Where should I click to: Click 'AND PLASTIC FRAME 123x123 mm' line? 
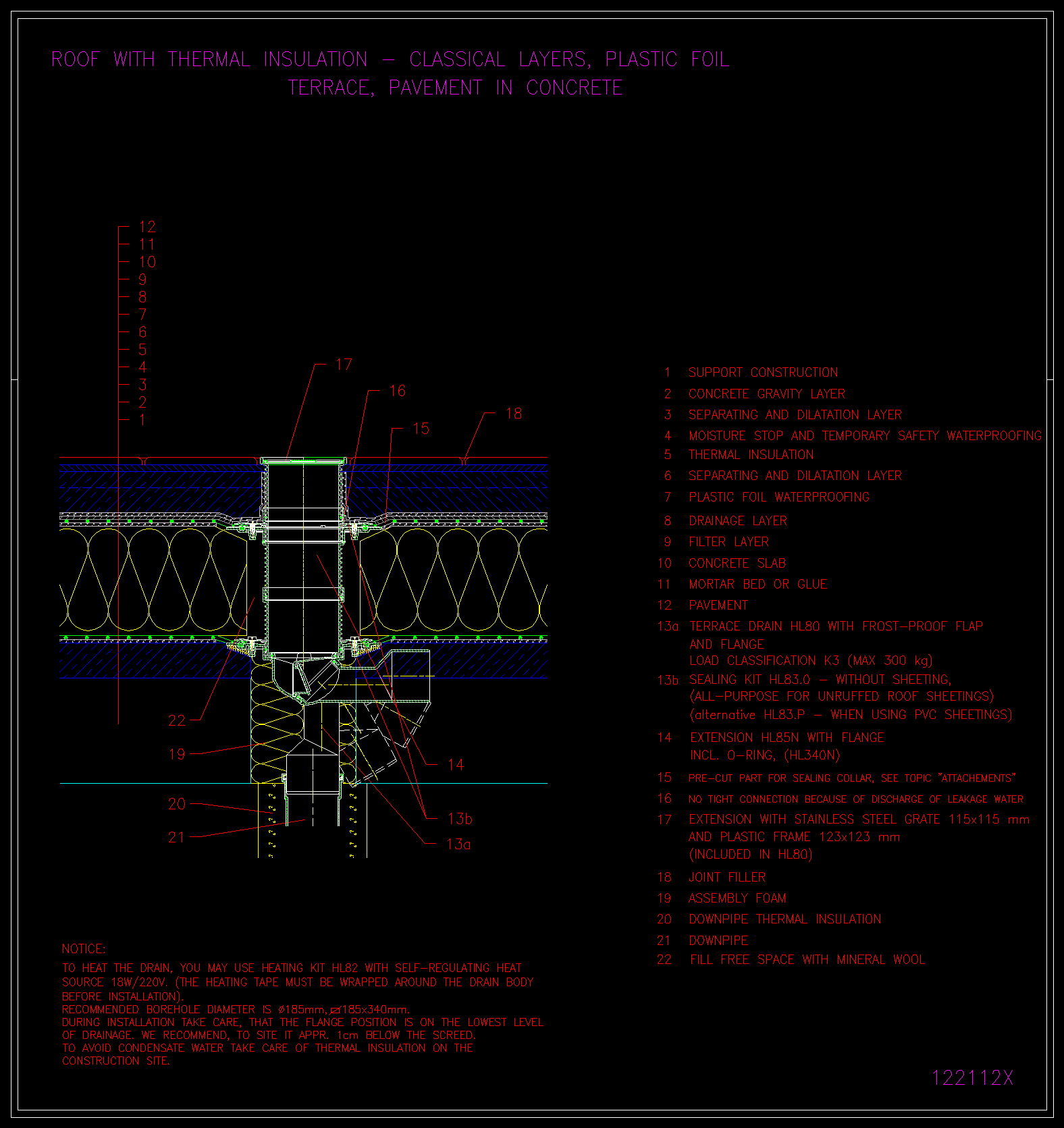[794, 836]
